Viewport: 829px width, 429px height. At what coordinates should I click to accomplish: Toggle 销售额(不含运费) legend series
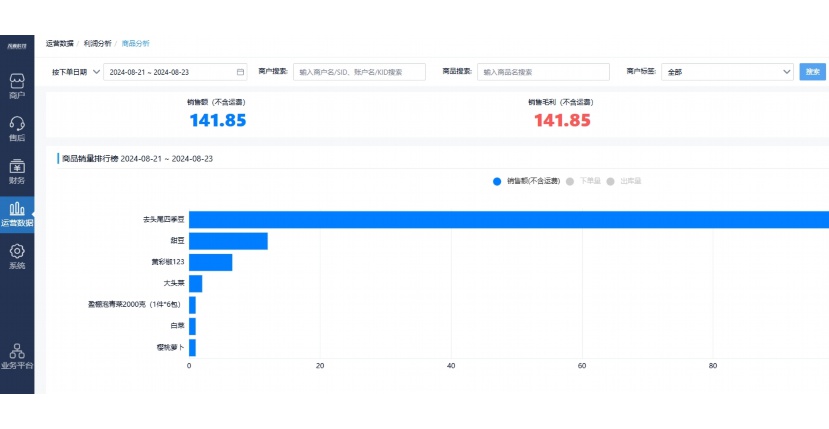click(525, 181)
